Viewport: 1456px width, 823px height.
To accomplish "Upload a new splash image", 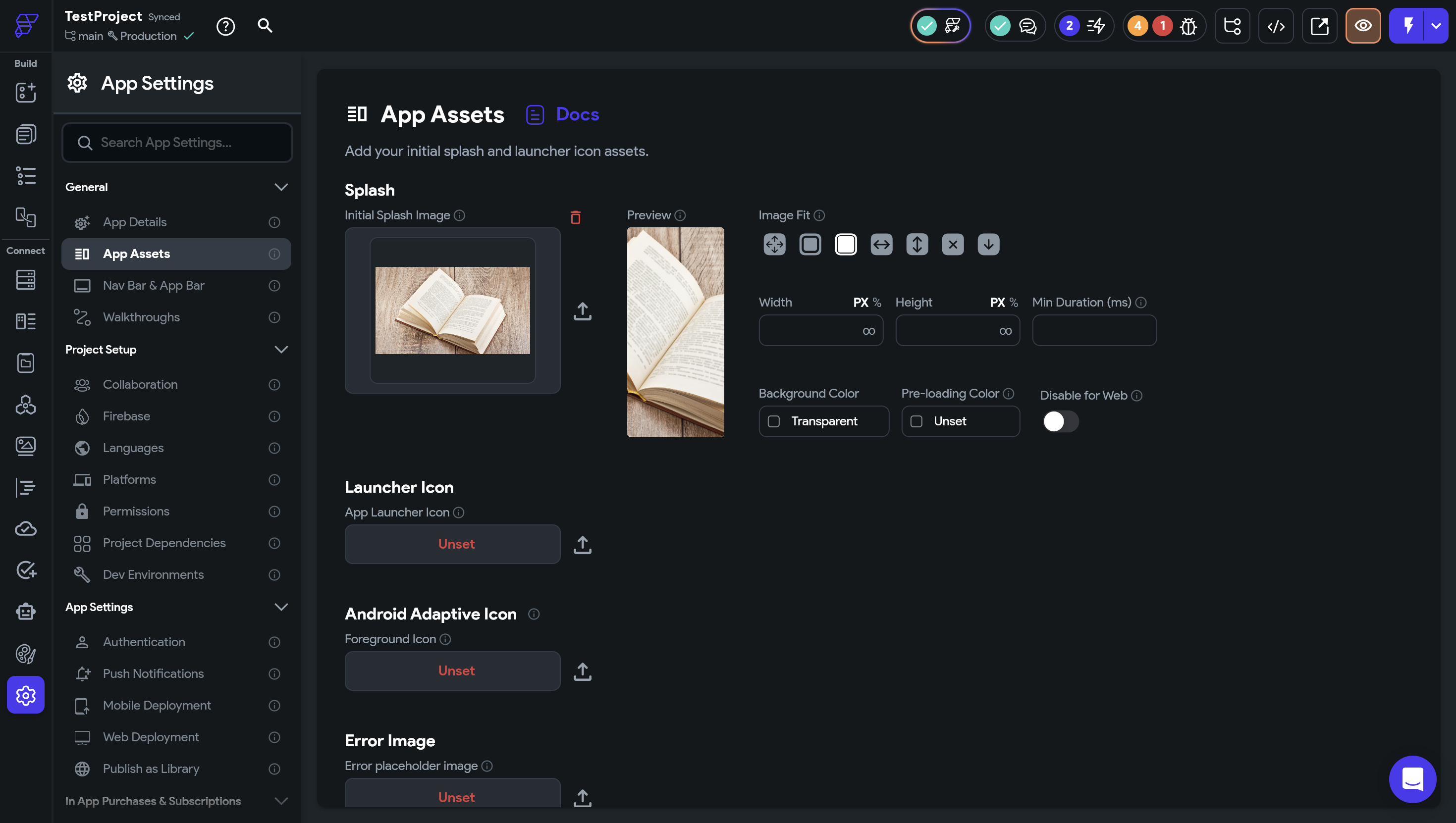I will coord(582,311).
